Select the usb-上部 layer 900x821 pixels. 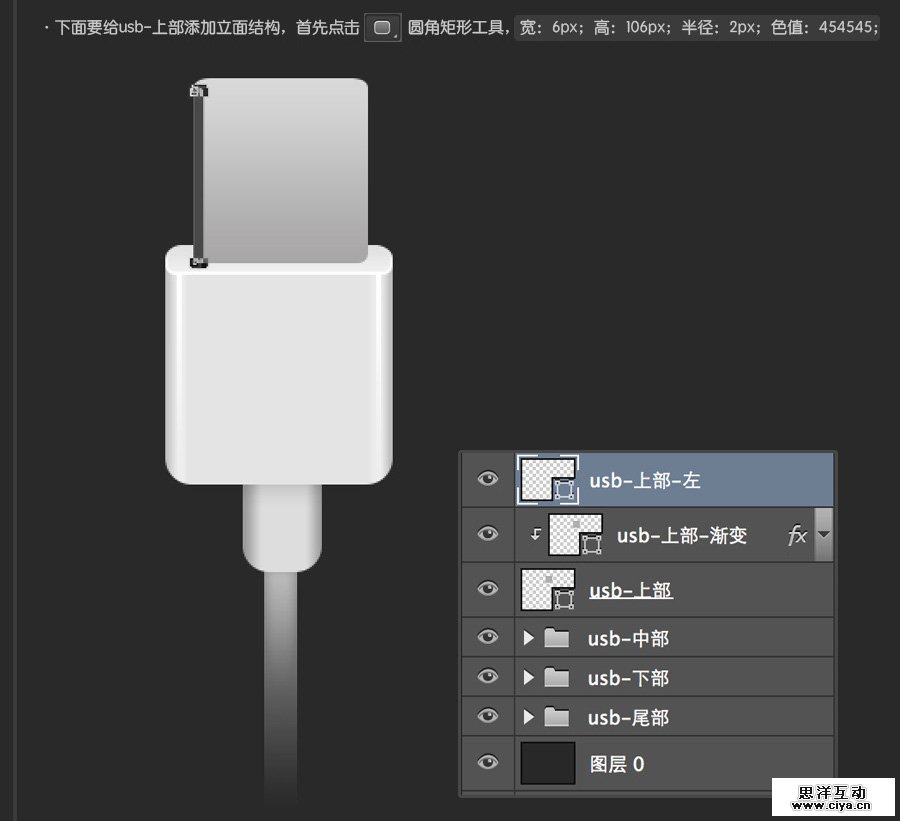pos(630,590)
